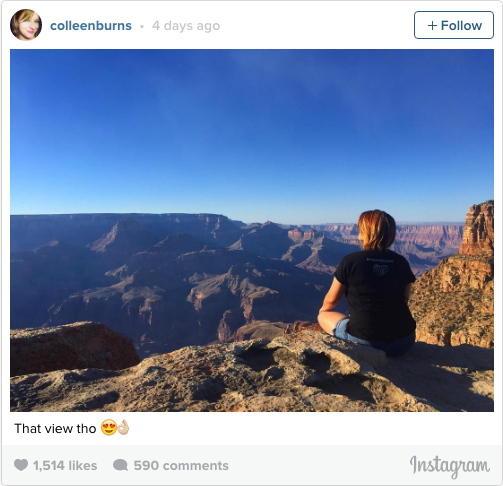Follow colleenburns with the Follow button

[x=454, y=25]
